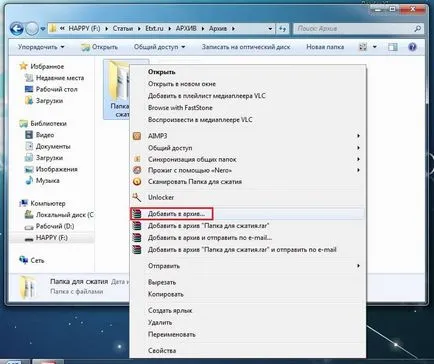This screenshot has height=364, width=434.
Task: Click the Открыть toolbar button
Action: pos(100,47)
